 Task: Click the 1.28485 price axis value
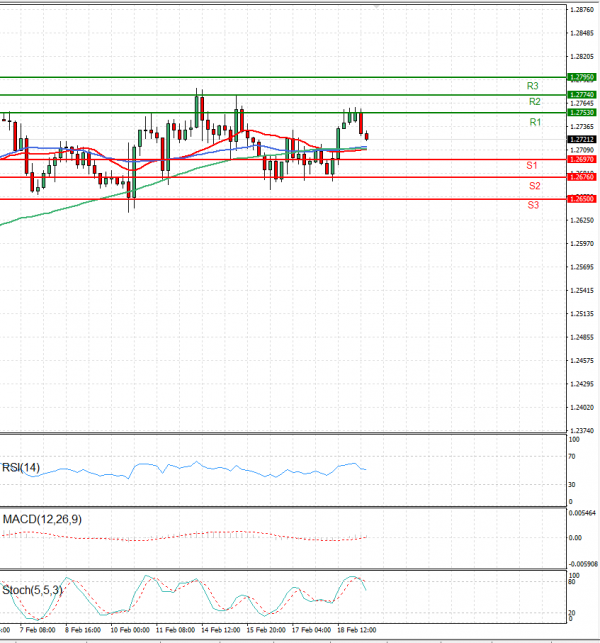[x=582, y=33]
